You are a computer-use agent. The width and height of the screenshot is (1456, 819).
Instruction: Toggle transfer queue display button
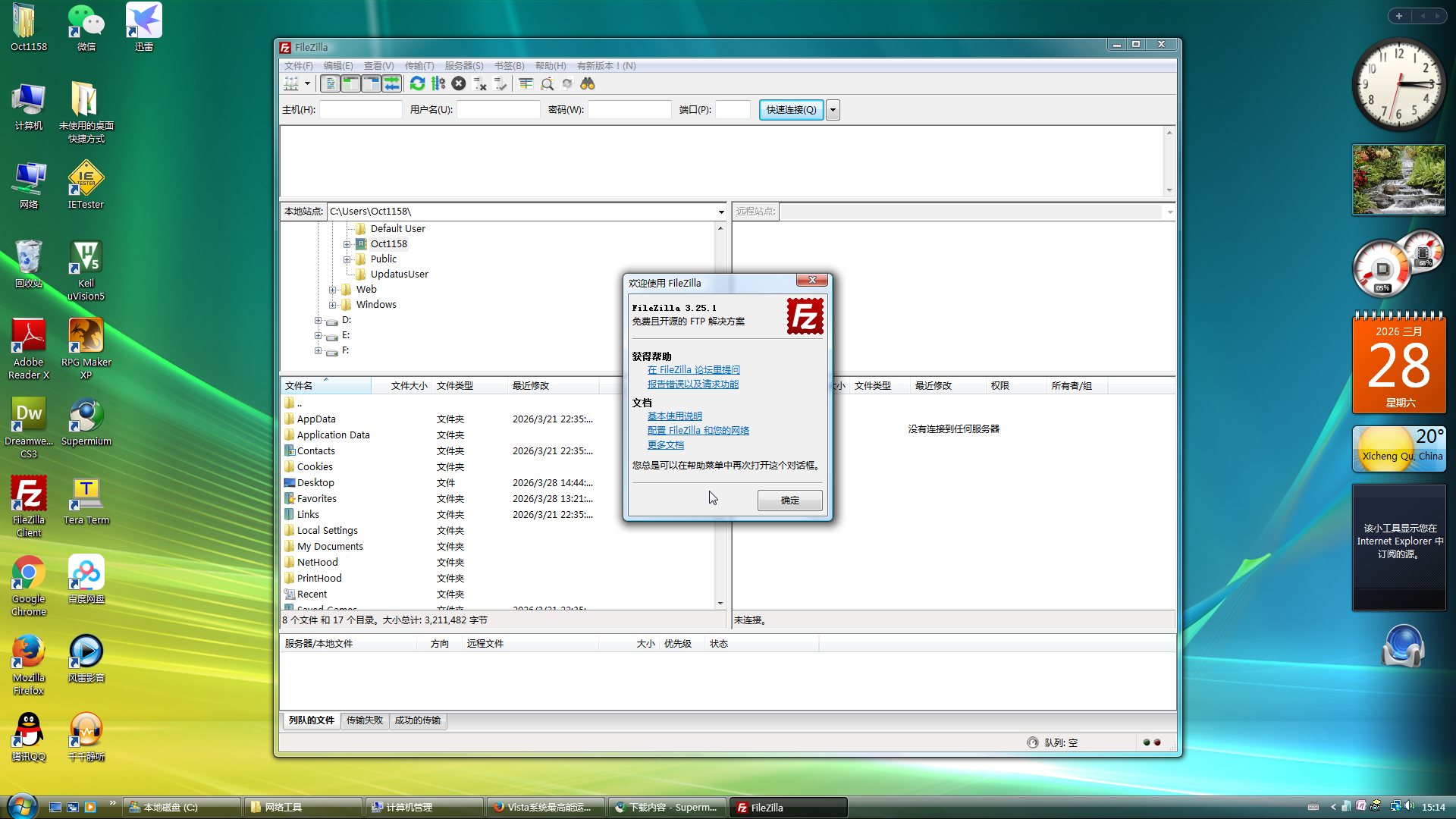coord(391,84)
